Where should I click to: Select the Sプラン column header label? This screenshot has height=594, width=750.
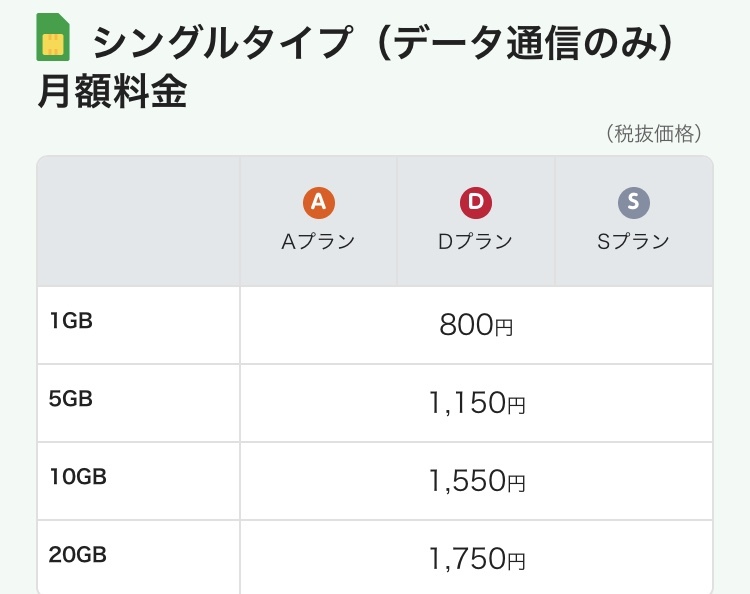pyautogui.click(x=633, y=241)
